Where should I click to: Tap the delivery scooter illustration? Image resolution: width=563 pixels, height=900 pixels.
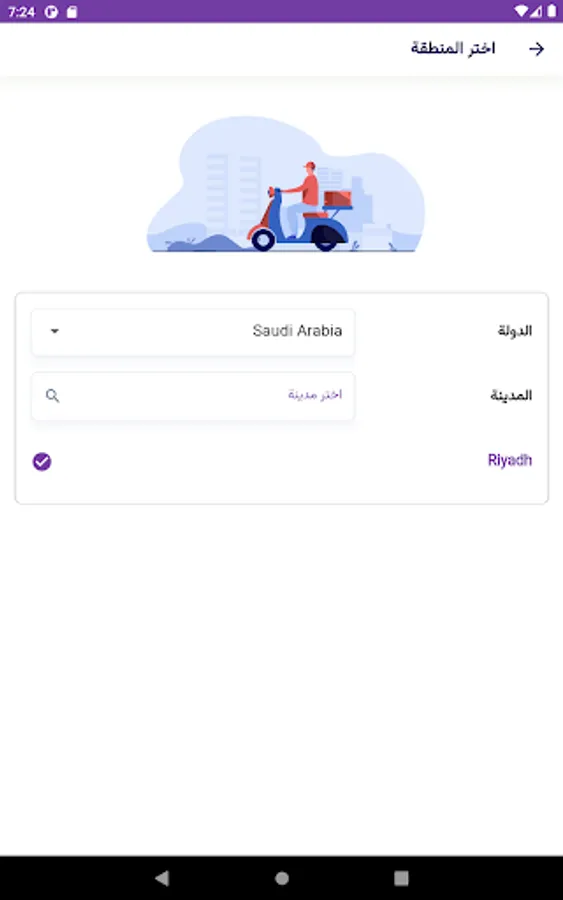pyautogui.click(x=286, y=185)
